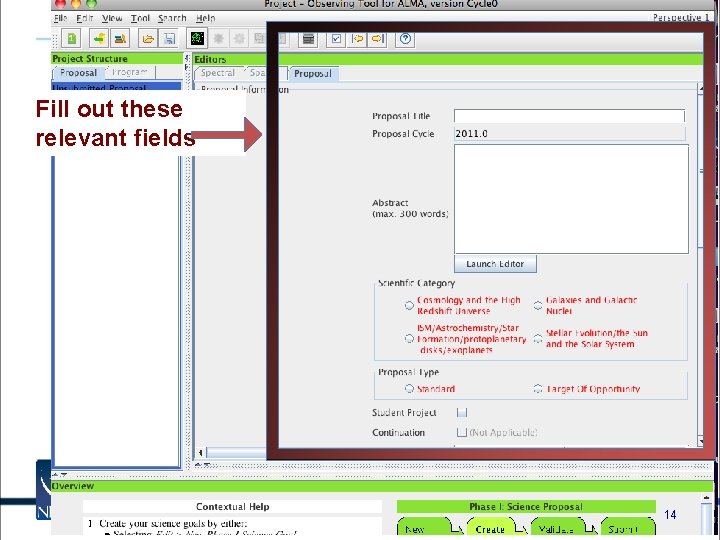The image size is (720, 540).
Task: Click the yellow forward-arrow toolbar icon
Action: [377, 39]
